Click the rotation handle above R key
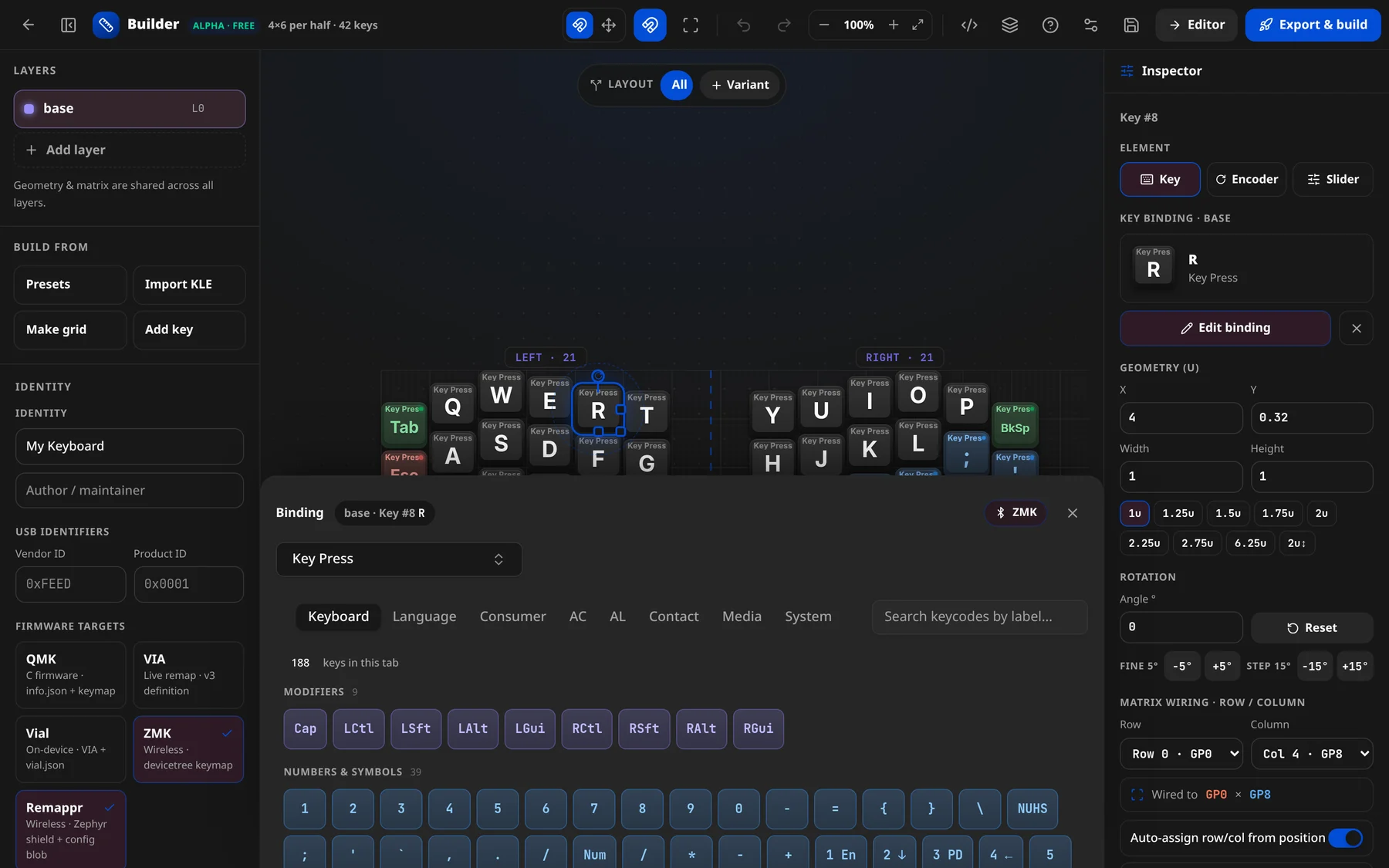1389x868 pixels. (x=598, y=376)
